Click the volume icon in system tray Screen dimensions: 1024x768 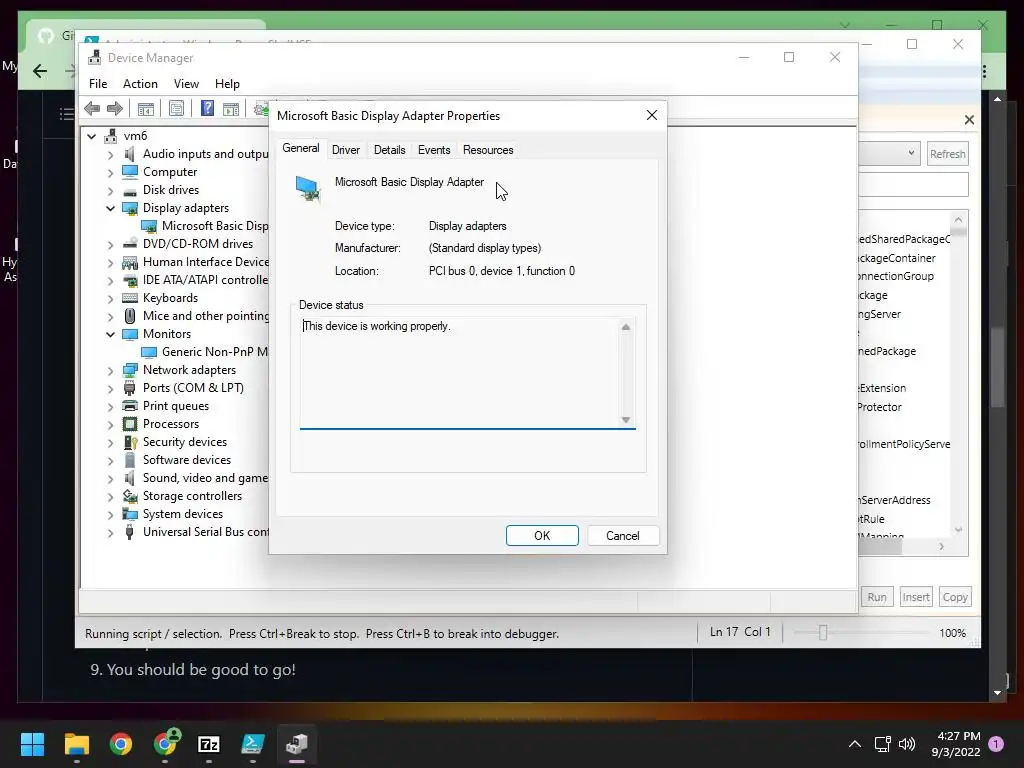[x=906, y=744]
